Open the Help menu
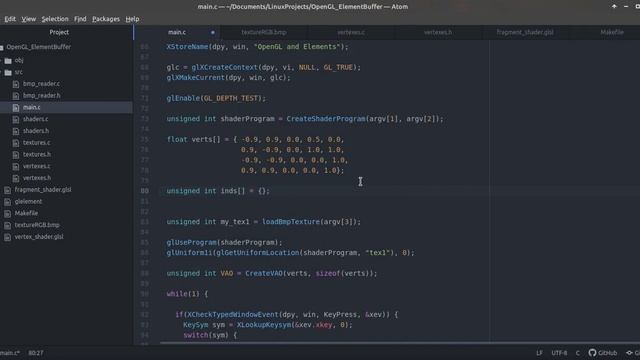 click(132, 19)
